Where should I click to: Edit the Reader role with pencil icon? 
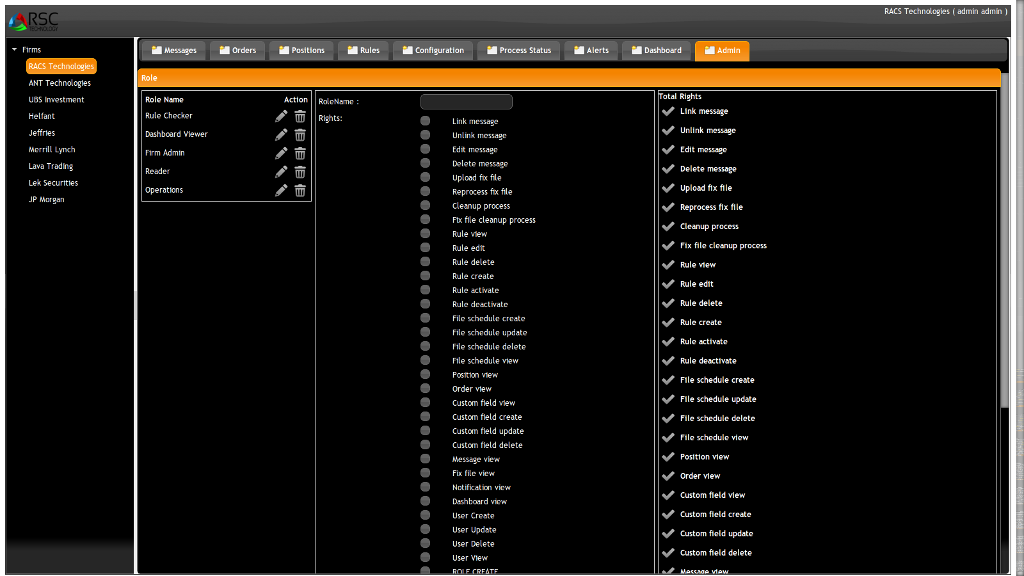click(x=281, y=171)
